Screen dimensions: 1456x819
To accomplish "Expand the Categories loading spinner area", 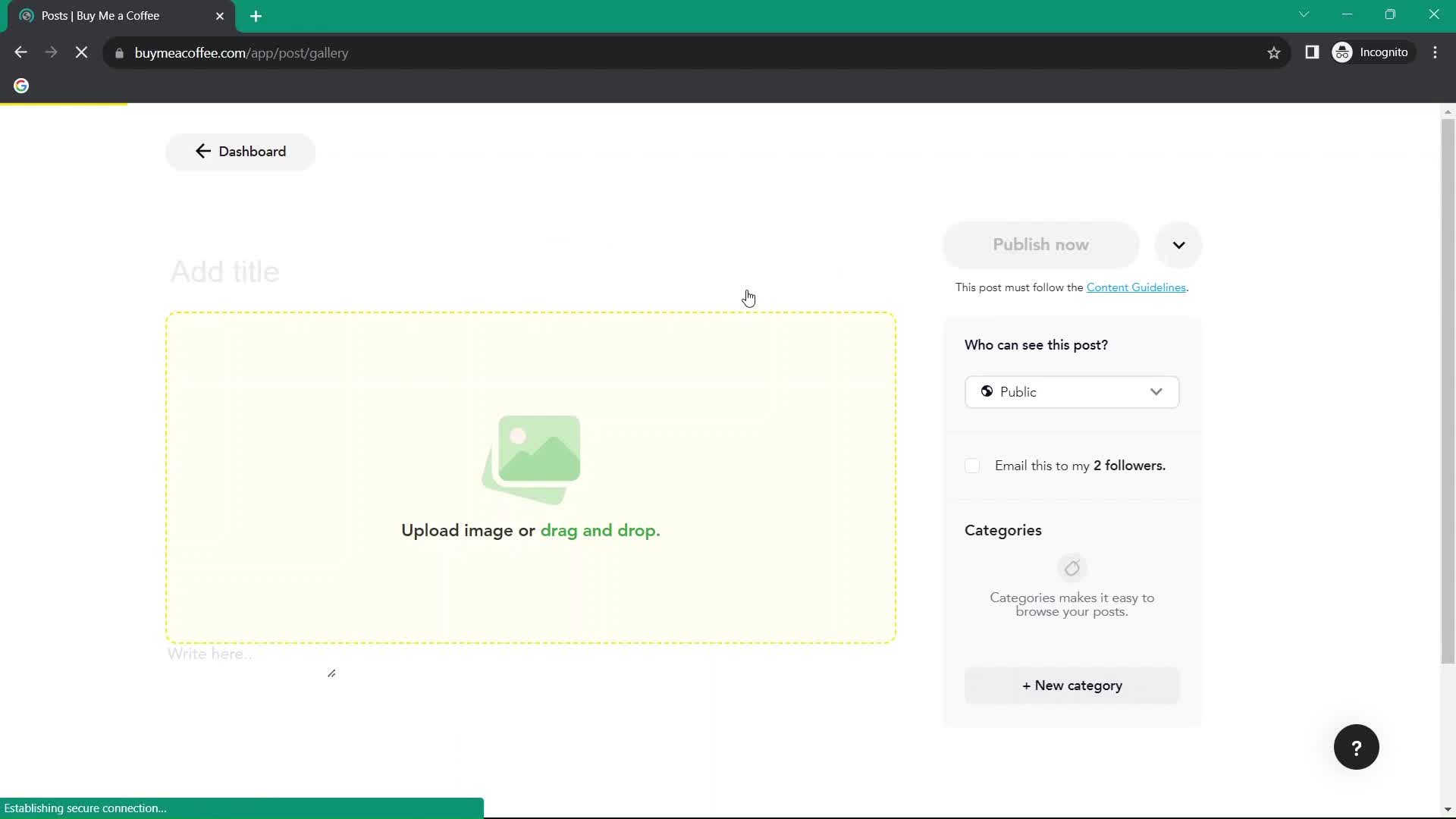I will coord(1072,568).
